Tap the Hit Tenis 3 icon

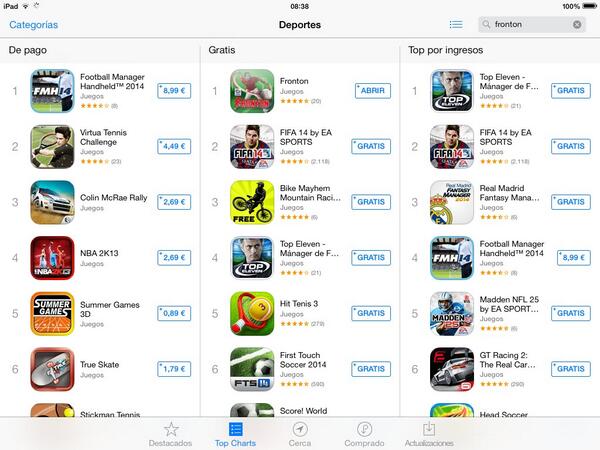tap(252, 313)
